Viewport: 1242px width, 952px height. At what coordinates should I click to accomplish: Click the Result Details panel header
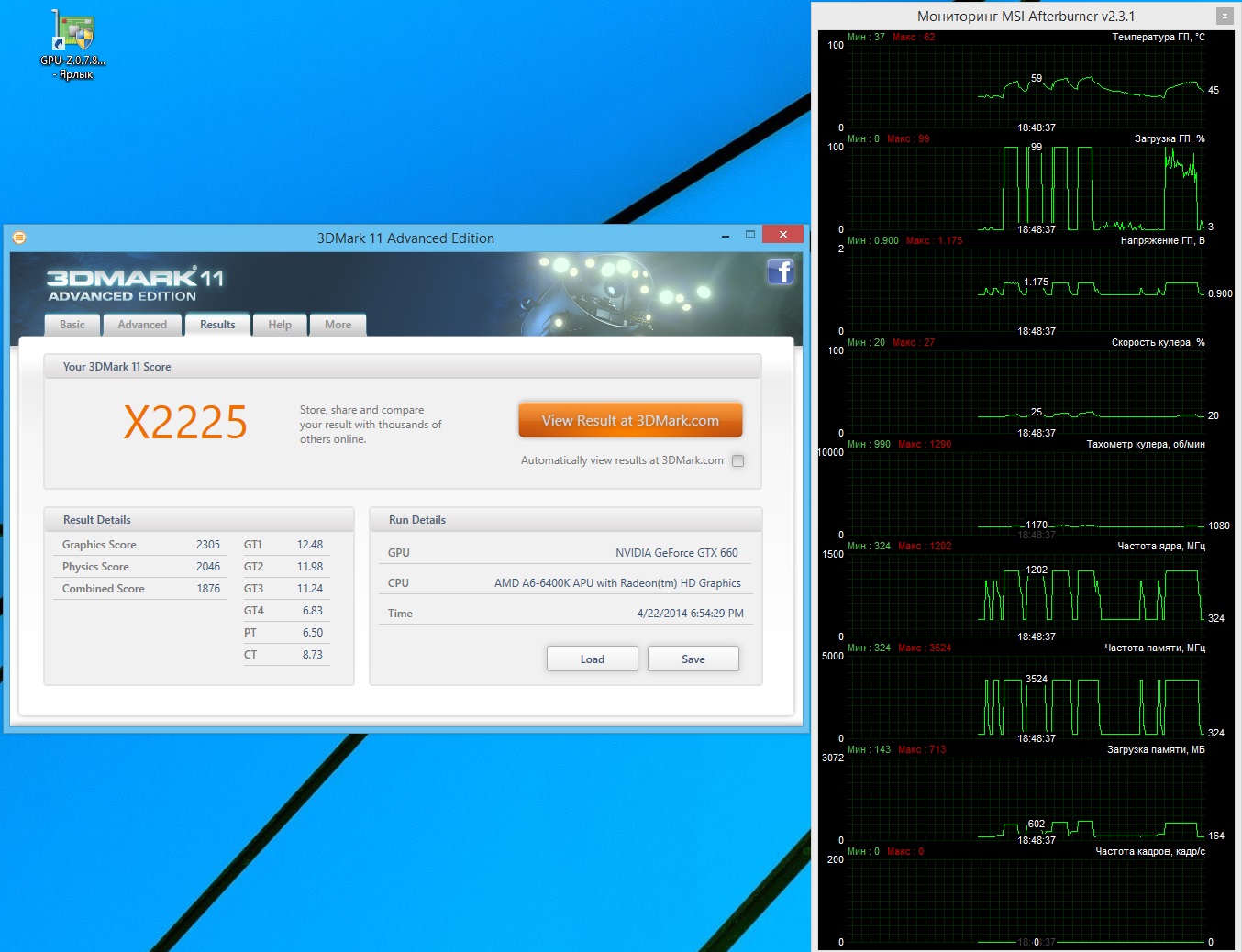(x=199, y=520)
